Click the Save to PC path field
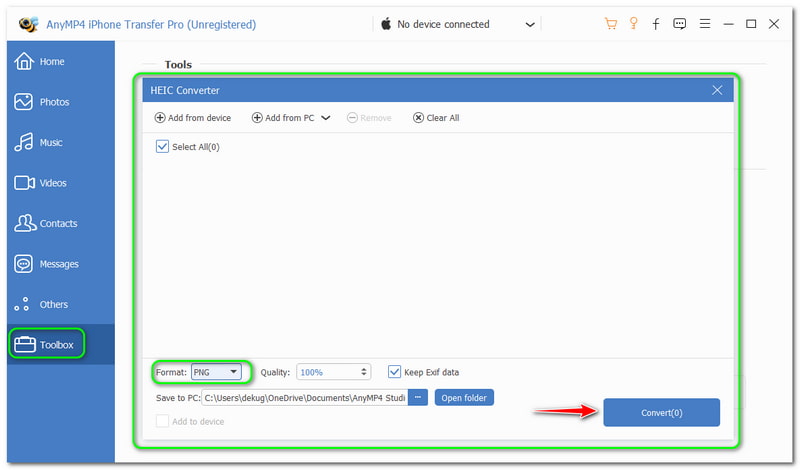Image resolution: width=800 pixels, height=470 pixels. click(305, 398)
